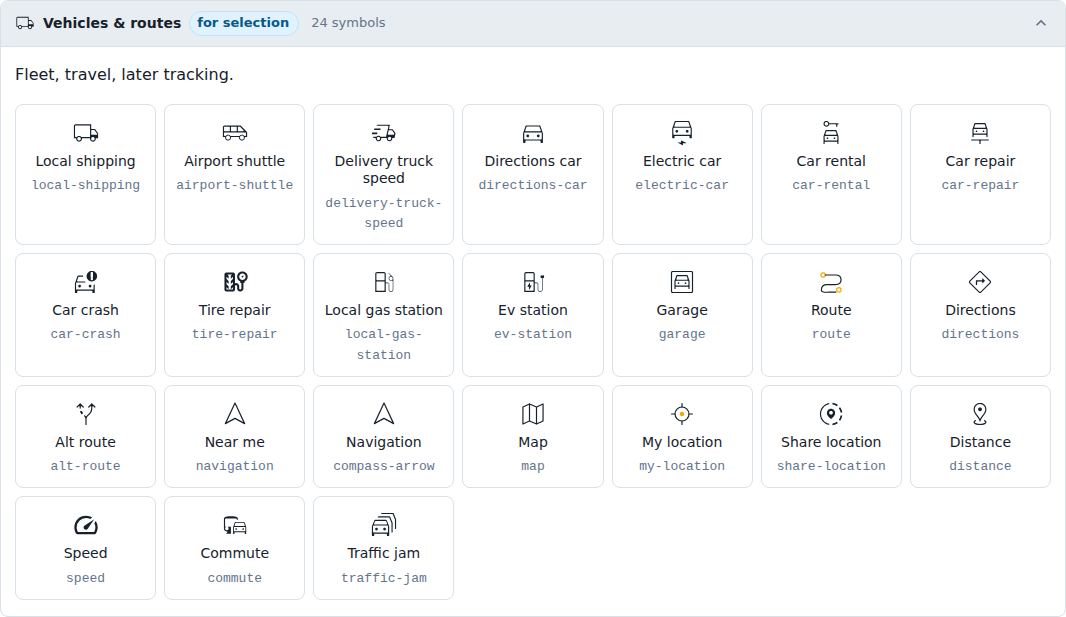
Task: Select the Directions car icon
Action: (533, 133)
